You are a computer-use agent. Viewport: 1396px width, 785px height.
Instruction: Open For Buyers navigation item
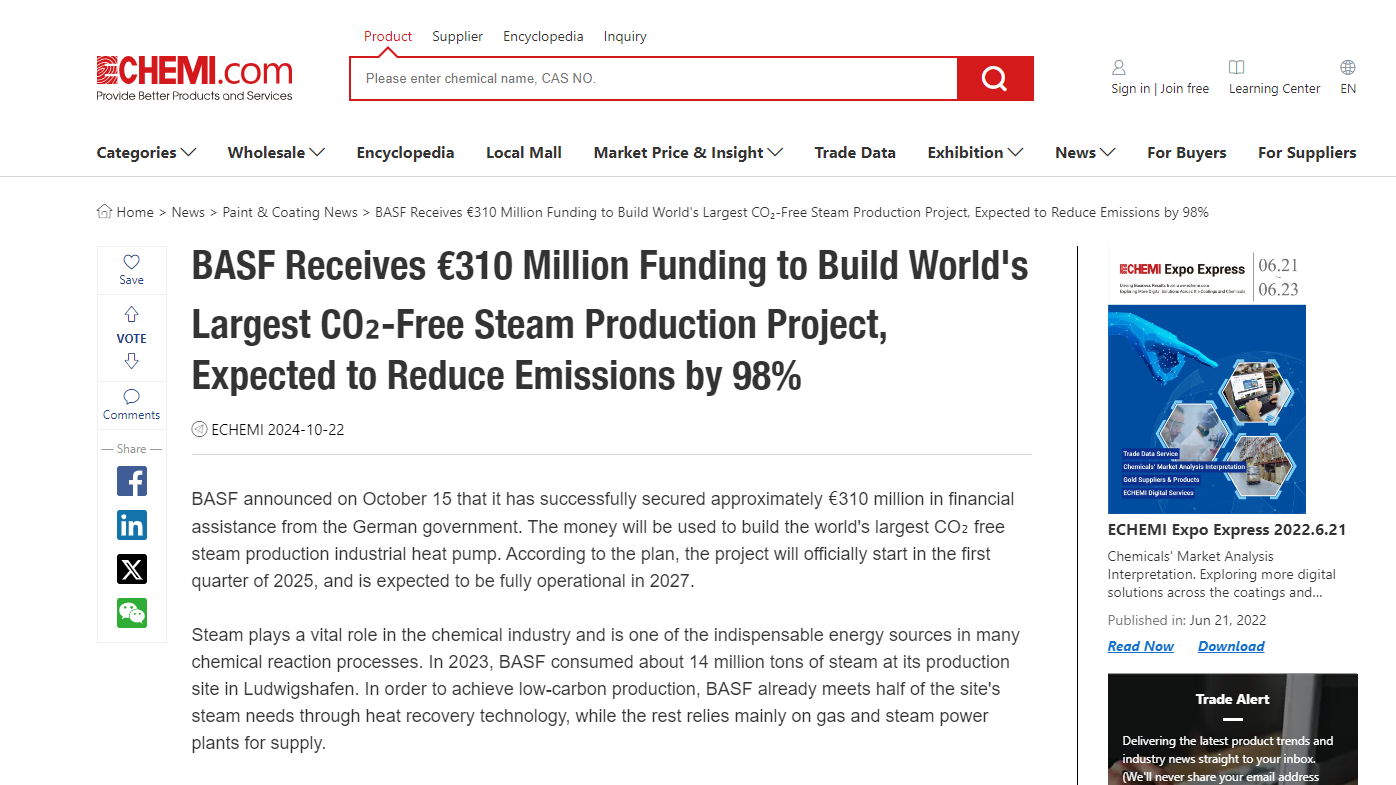pos(1186,152)
